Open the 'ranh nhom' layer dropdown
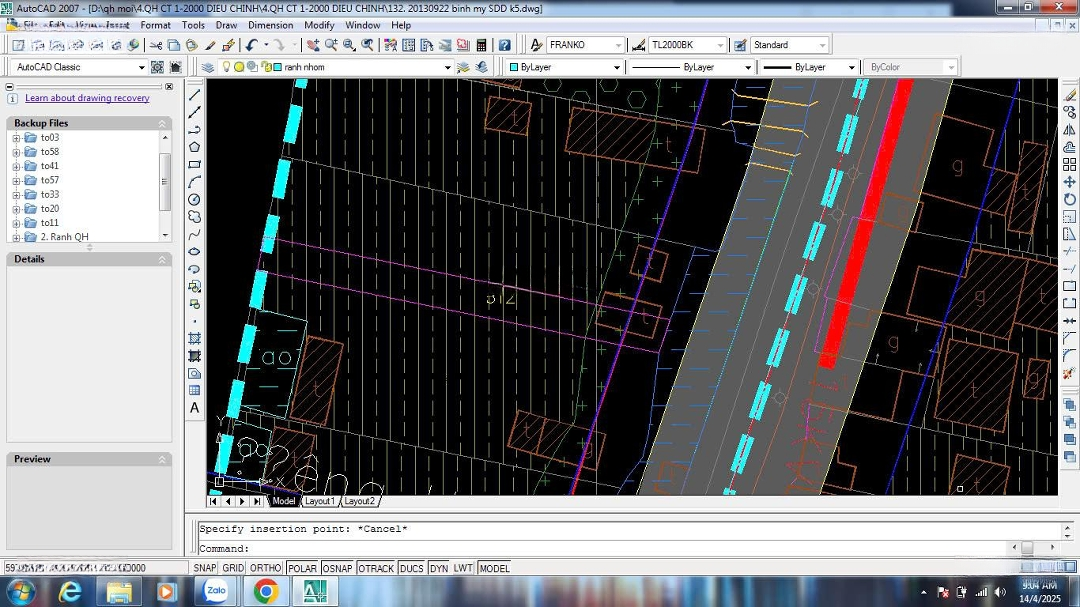Screen dimensions: 1080x607 (447, 67)
